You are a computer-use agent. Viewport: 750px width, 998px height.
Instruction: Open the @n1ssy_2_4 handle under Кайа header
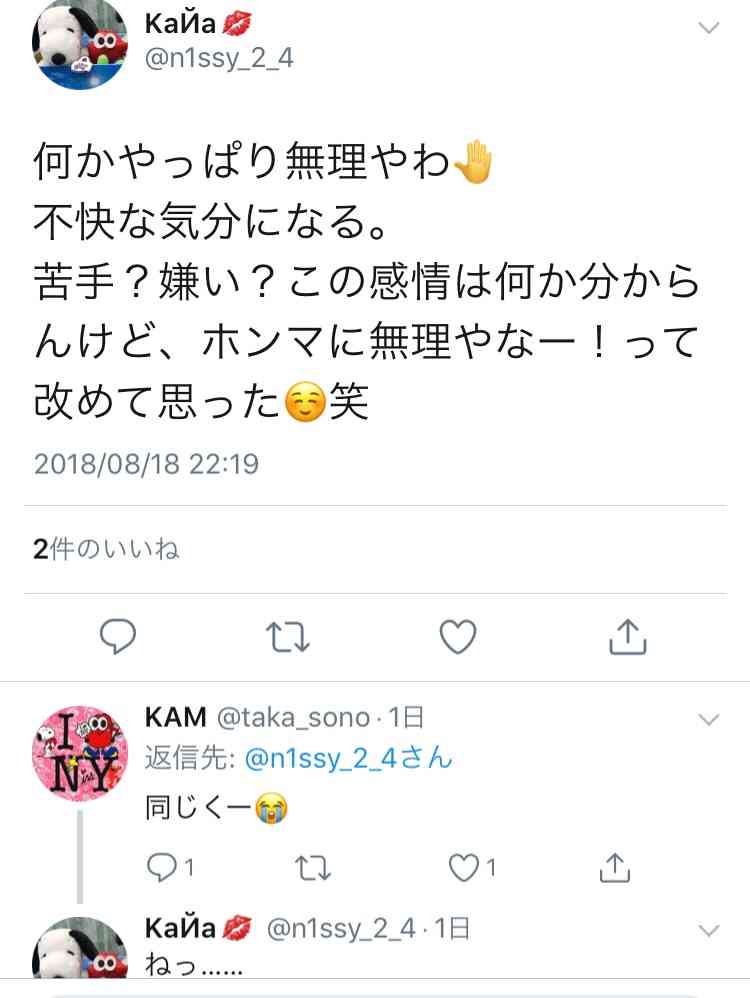(x=219, y=59)
